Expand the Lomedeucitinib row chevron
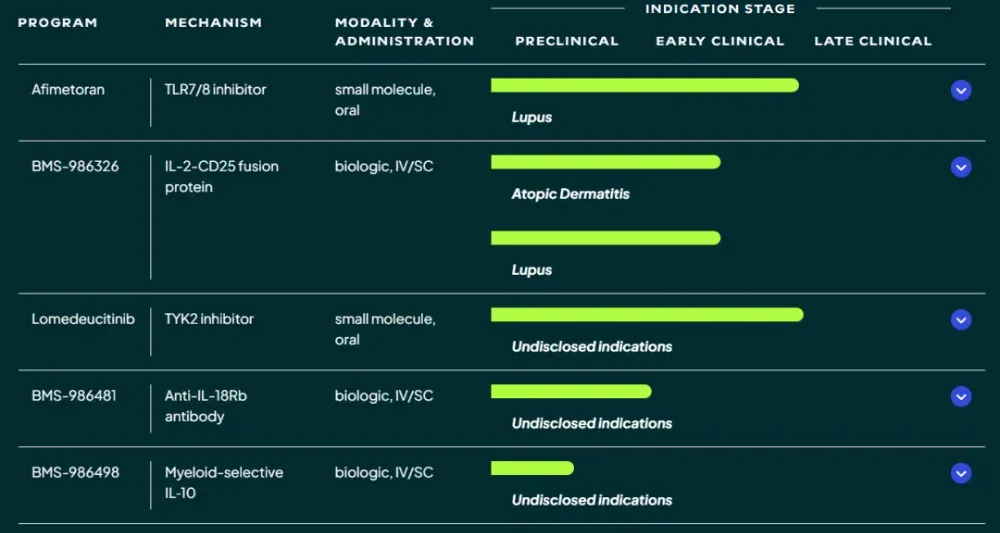The width and height of the screenshot is (1000, 533). [961, 320]
